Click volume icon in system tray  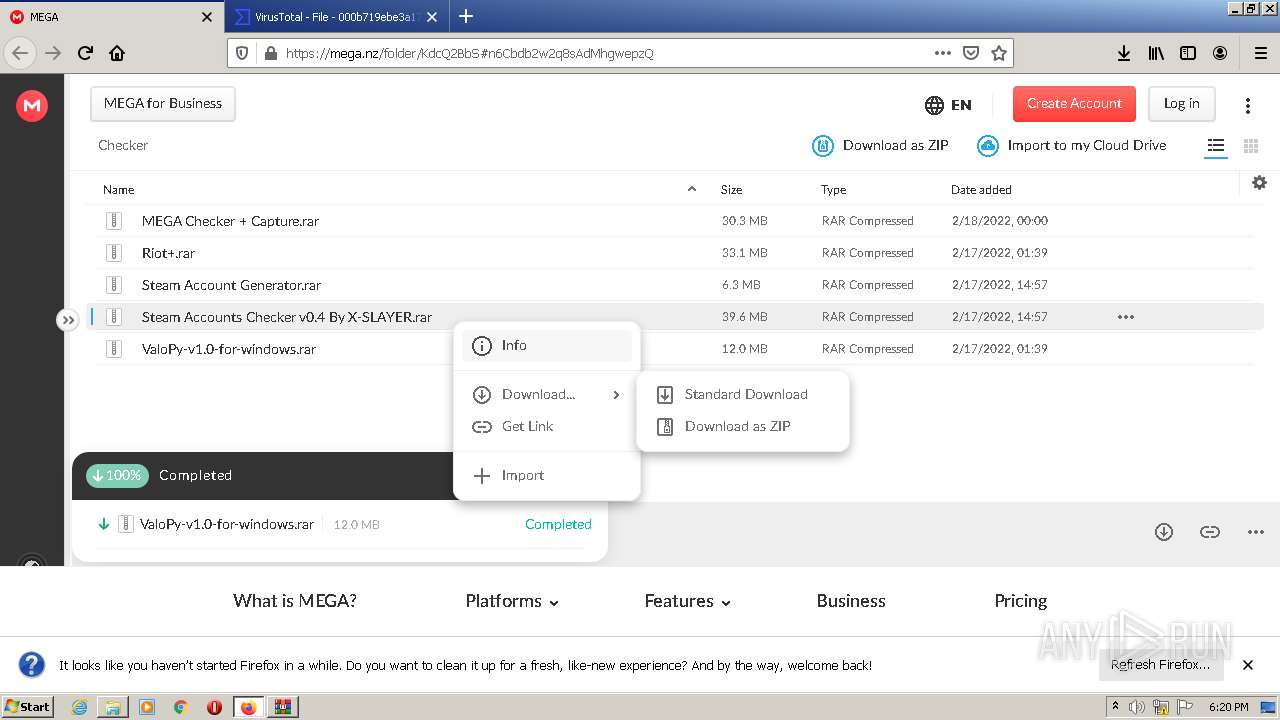(x=1137, y=707)
